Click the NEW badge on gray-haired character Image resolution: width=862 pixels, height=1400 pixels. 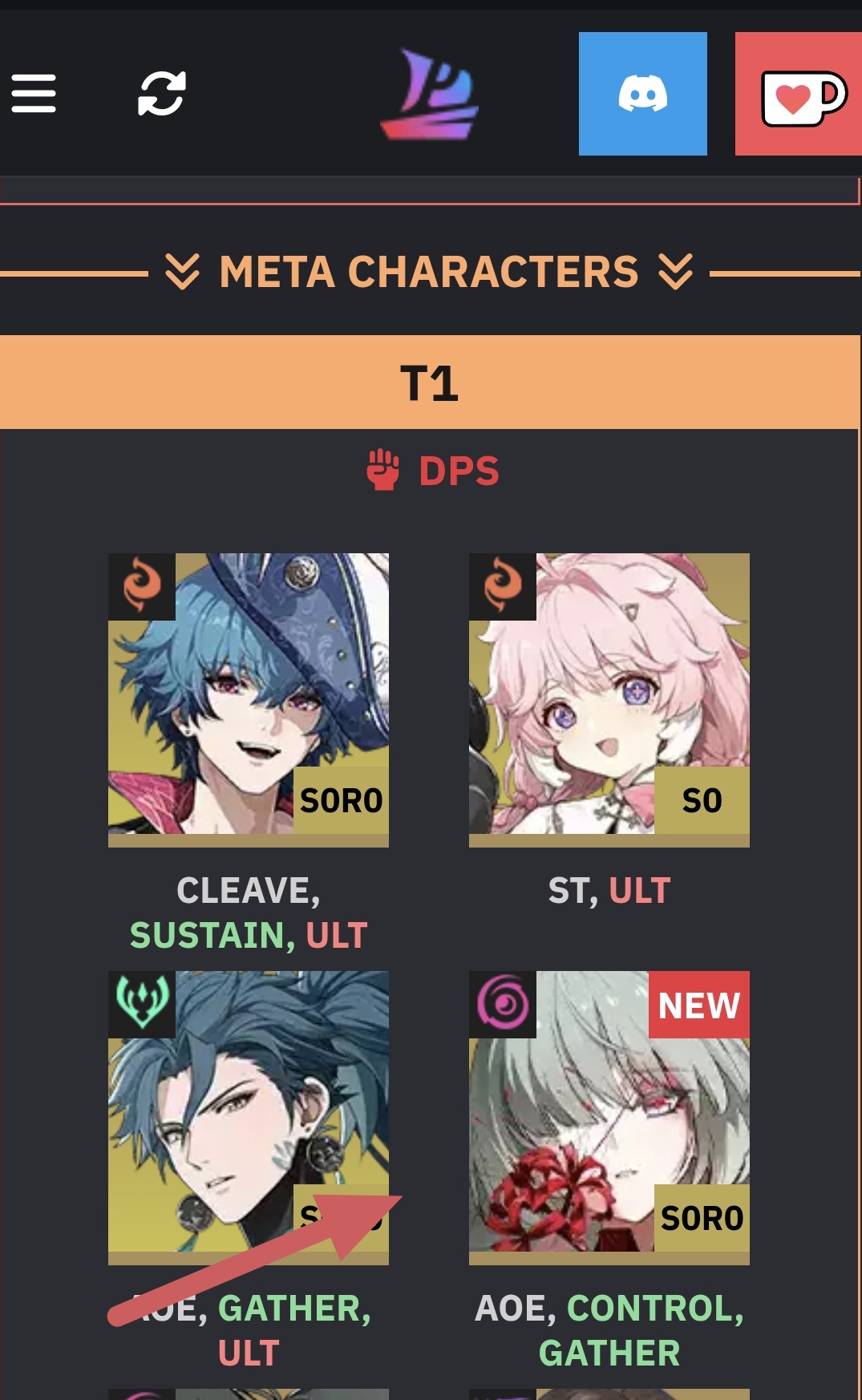[x=699, y=1005]
